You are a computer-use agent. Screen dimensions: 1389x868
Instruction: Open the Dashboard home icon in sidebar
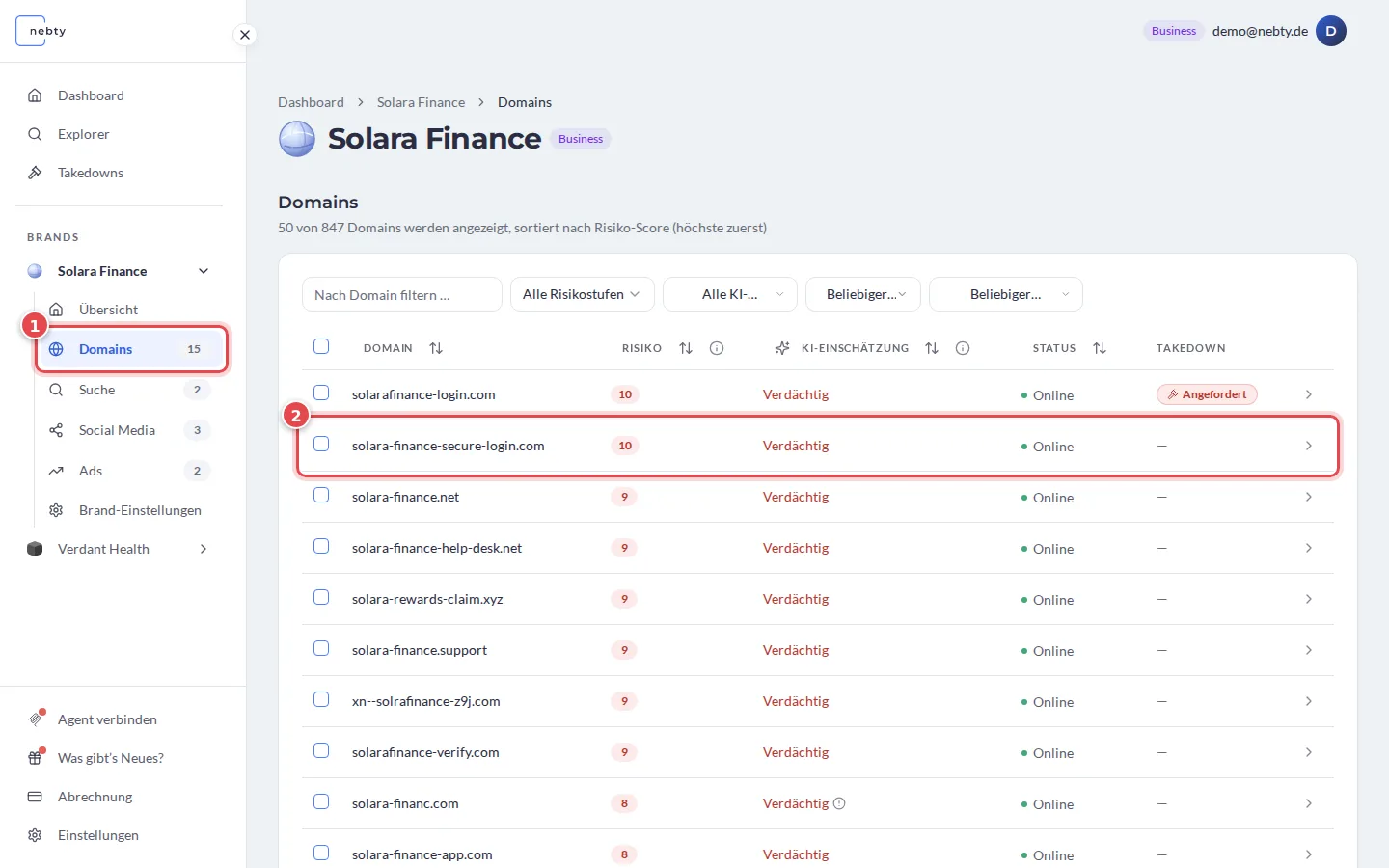(x=35, y=95)
